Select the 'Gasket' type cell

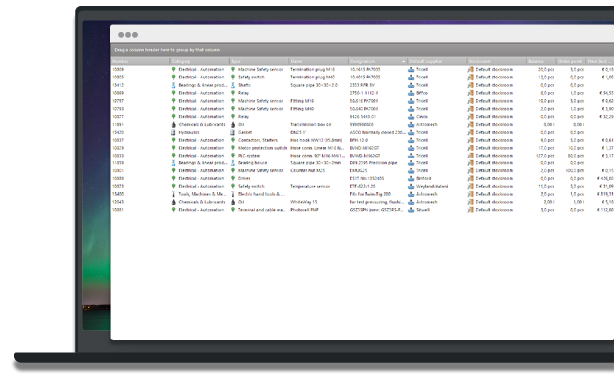245,132
